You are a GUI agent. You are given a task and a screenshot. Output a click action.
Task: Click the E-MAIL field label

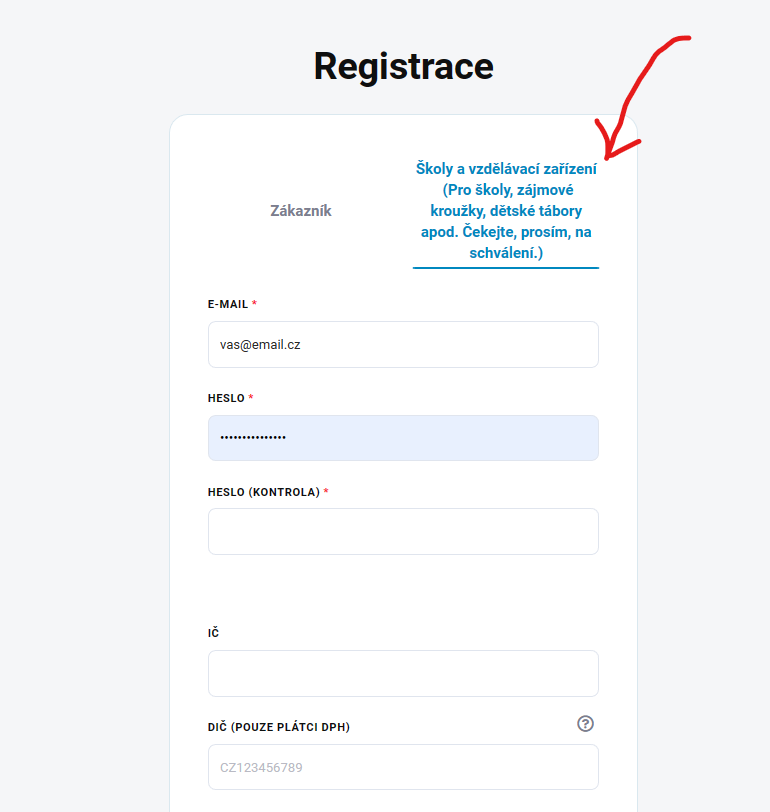(228, 304)
